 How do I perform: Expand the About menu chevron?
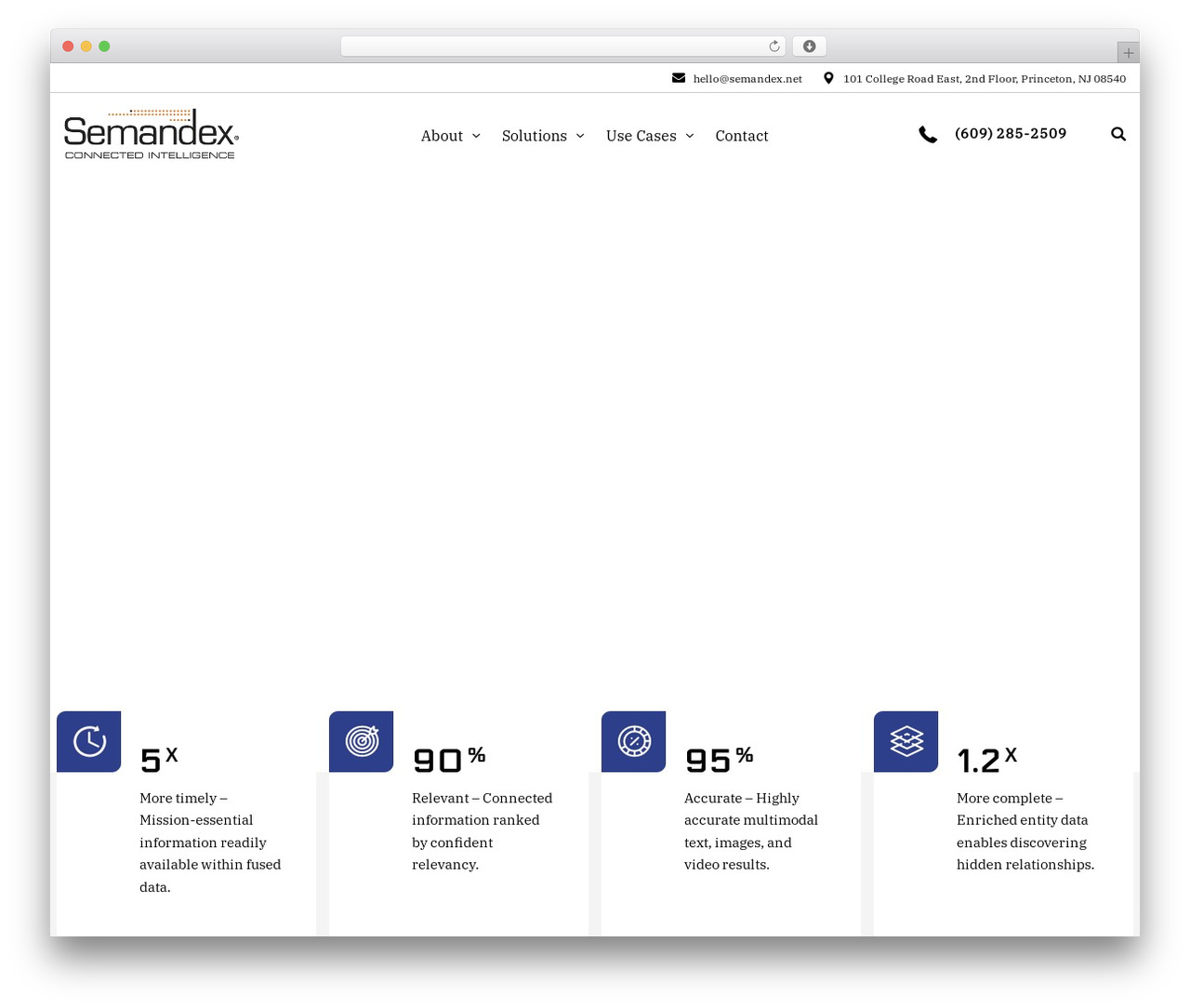pyautogui.click(x=476, y=136)
